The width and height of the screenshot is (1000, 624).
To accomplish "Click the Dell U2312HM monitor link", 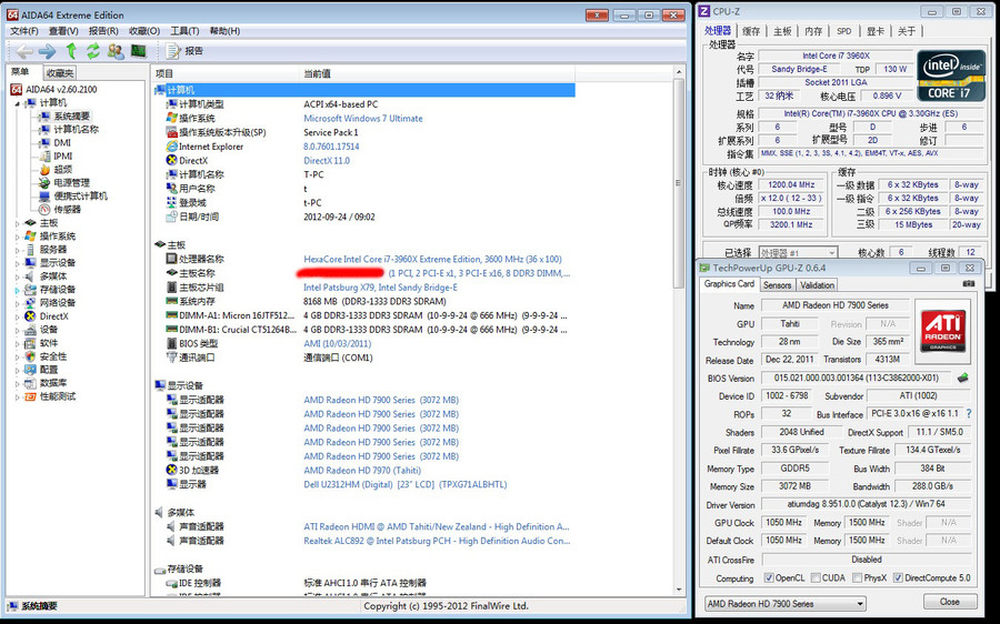I will tap(405, 484).
